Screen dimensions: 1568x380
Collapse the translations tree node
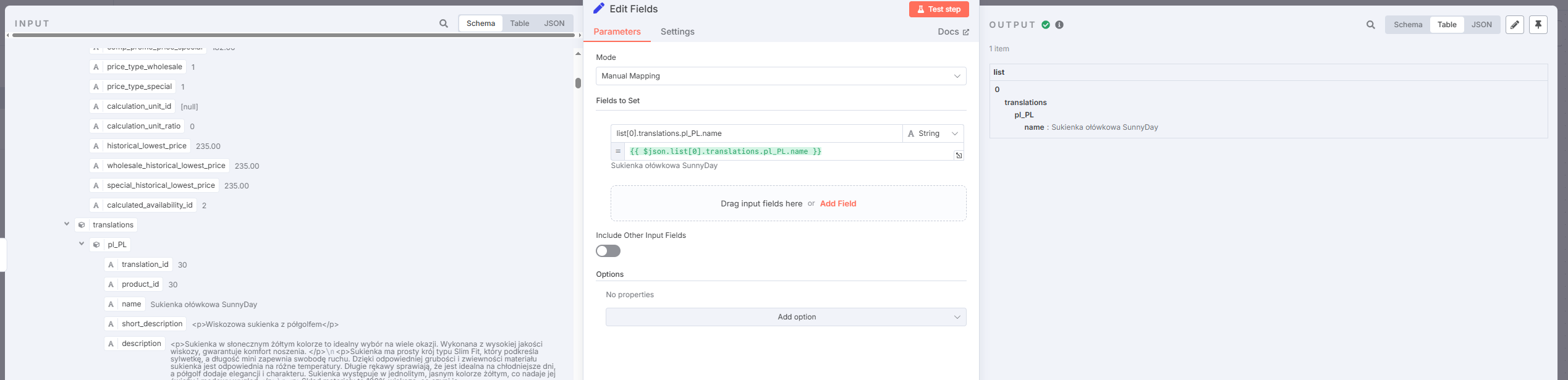[67, 224]
